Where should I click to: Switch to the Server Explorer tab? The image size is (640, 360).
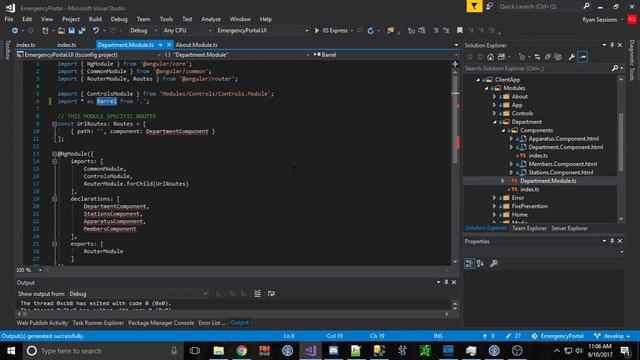pos(569,229)
